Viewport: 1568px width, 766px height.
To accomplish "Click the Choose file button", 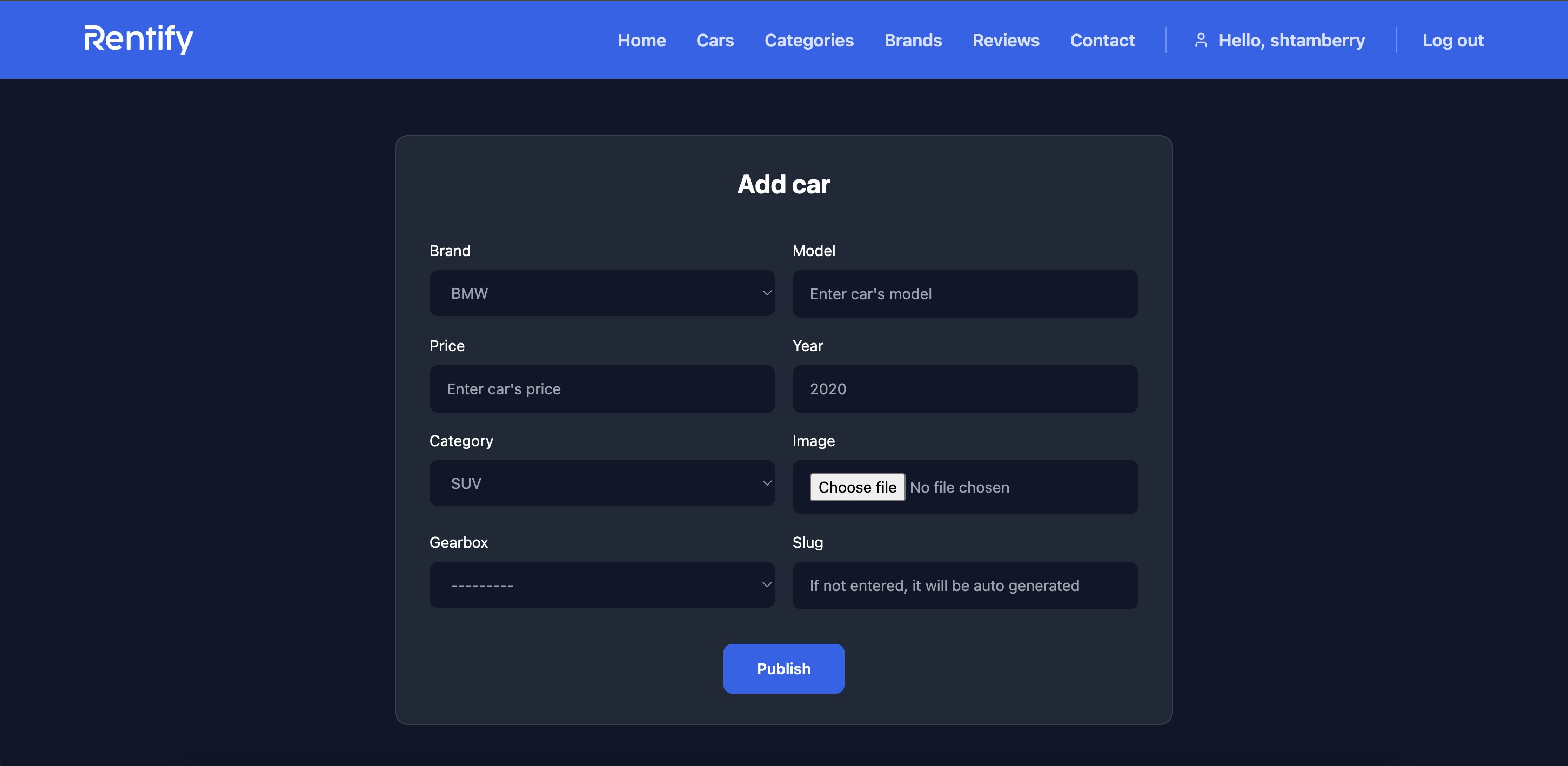I will click(856, 487).
